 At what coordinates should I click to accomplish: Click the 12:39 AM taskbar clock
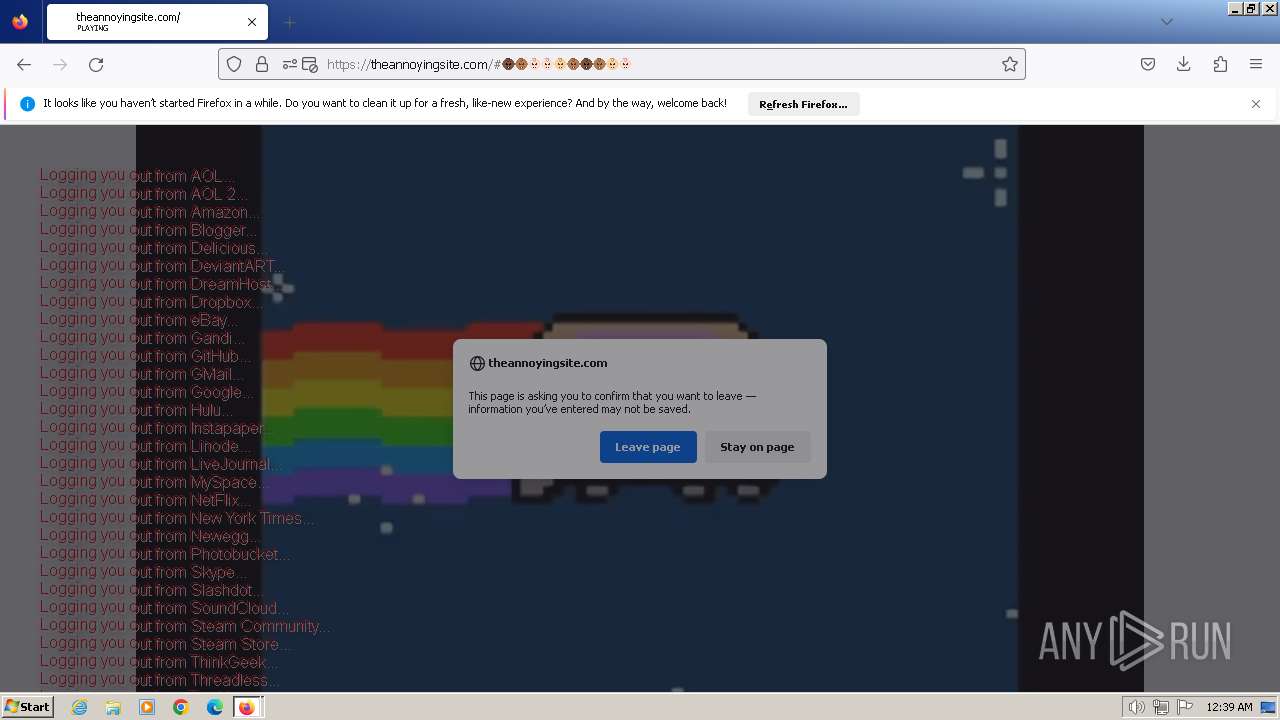1229,707
